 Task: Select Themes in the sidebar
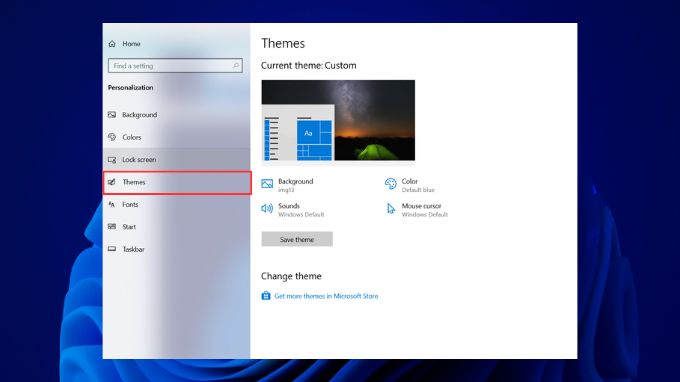pyautogui.click(x=177, y=182)
